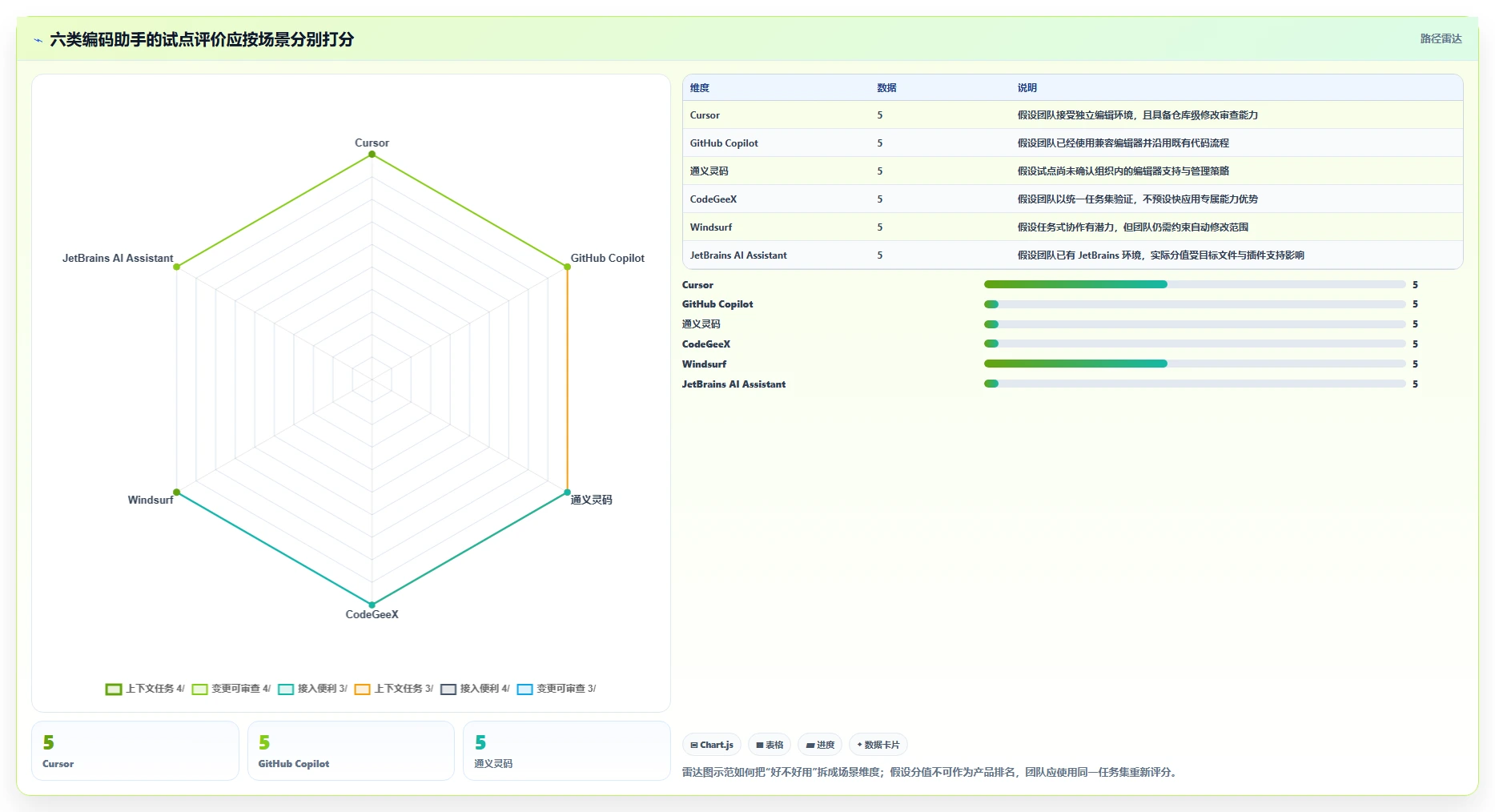Click the Windsurf progress bar
1495x812 pixels.
(x=1195, y=364)
